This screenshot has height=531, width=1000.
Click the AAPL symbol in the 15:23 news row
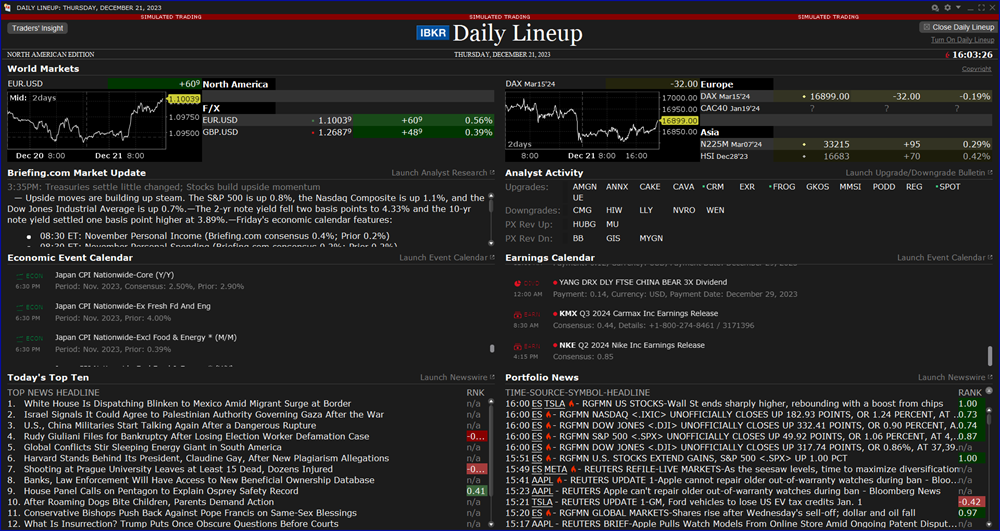pyautogui.click(x=542, y=491)
